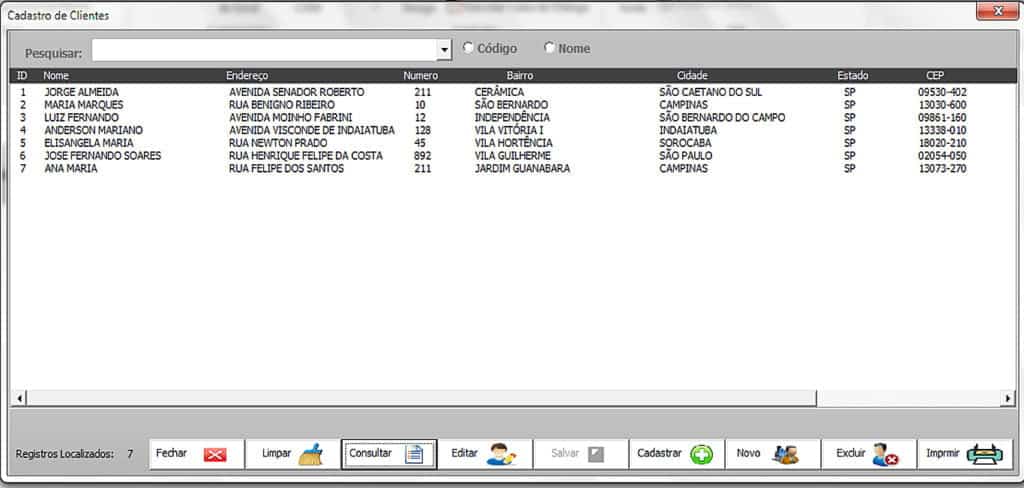
Task: Click the CEP 09530-402 cell
Action: point(942,93)
